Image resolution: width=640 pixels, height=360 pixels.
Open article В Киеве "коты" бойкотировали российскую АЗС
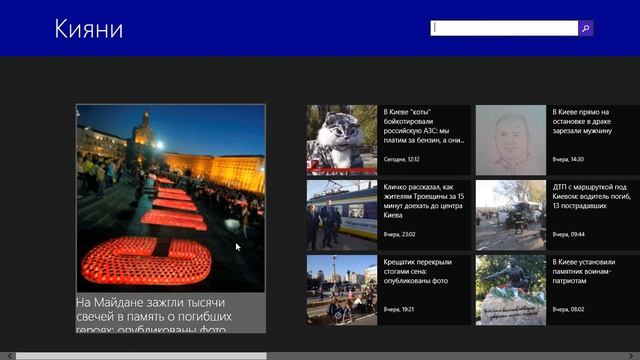point(424,126)
